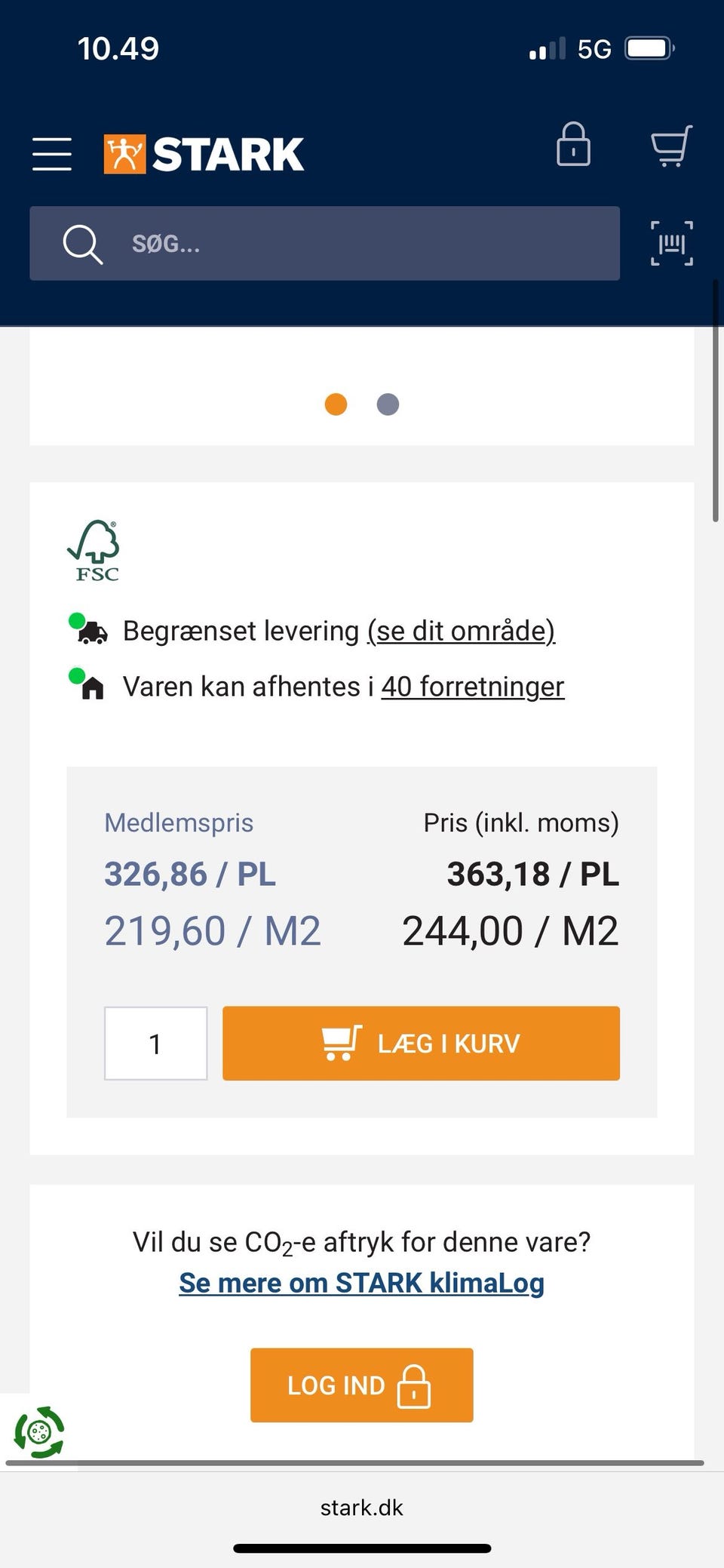Open the shopping cart icon in header
The width and height of the screenshot is (724, 1568).
coord(671,146)
